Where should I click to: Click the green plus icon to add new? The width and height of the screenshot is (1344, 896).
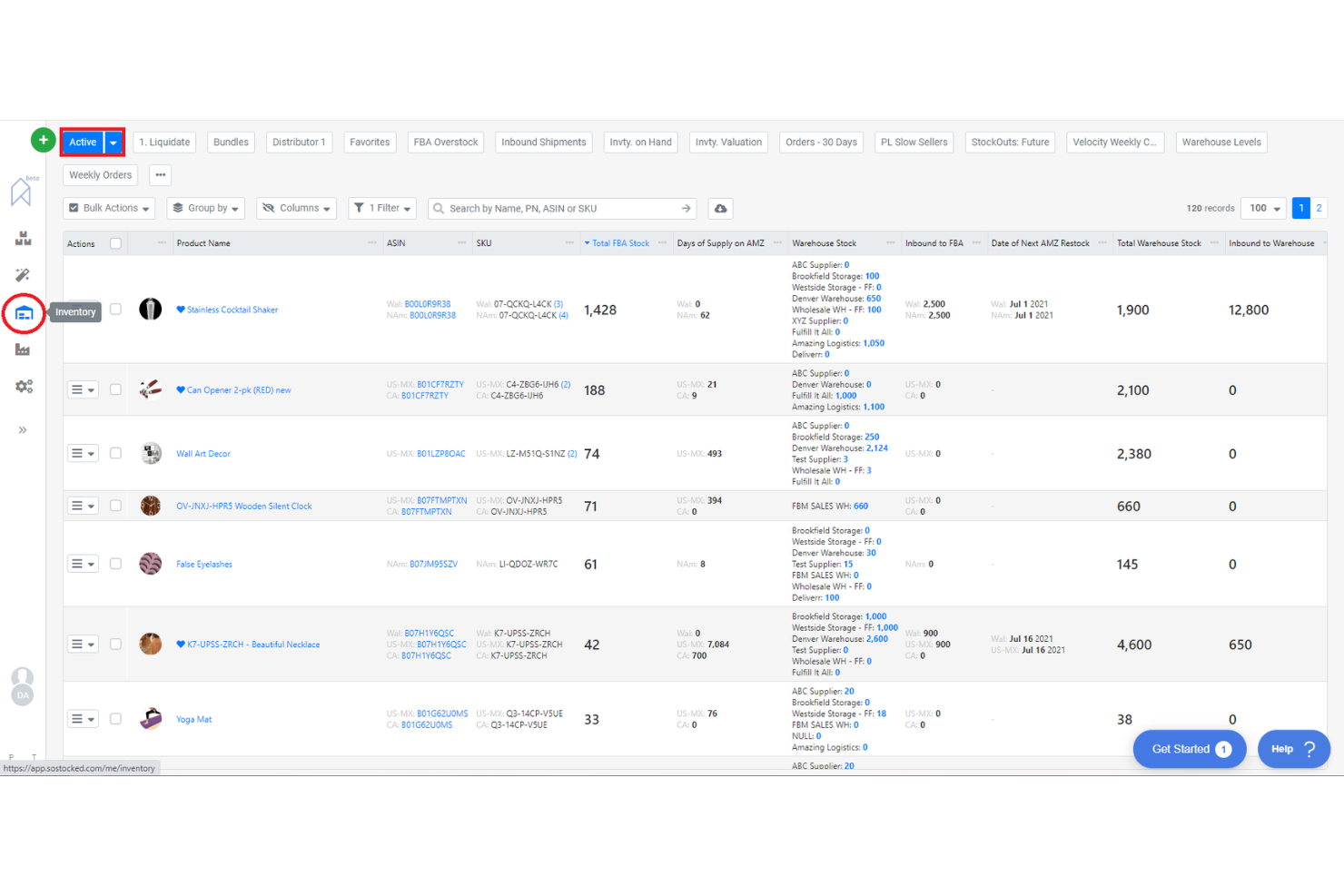[43, 140]
